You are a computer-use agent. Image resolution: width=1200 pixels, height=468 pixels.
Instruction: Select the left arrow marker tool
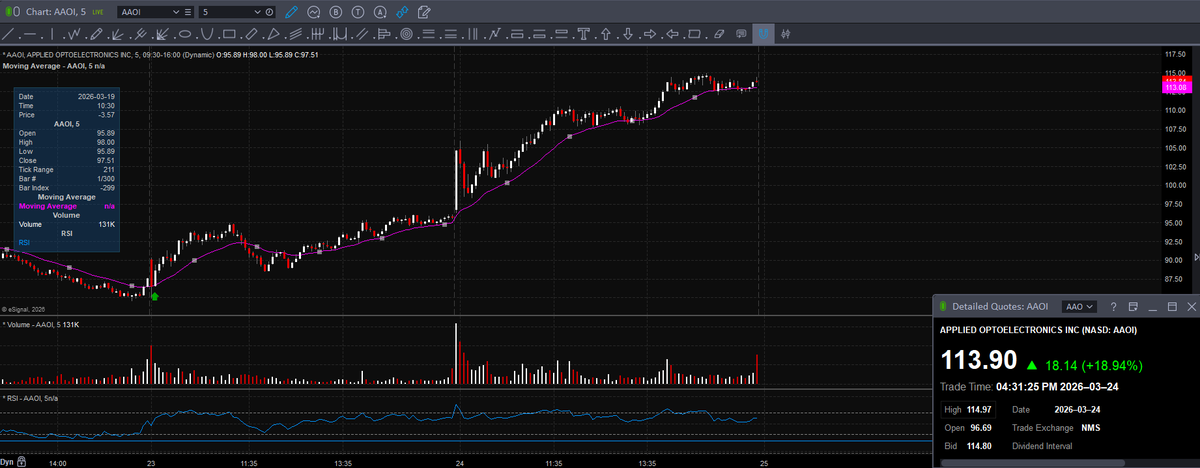pos(672,34)
